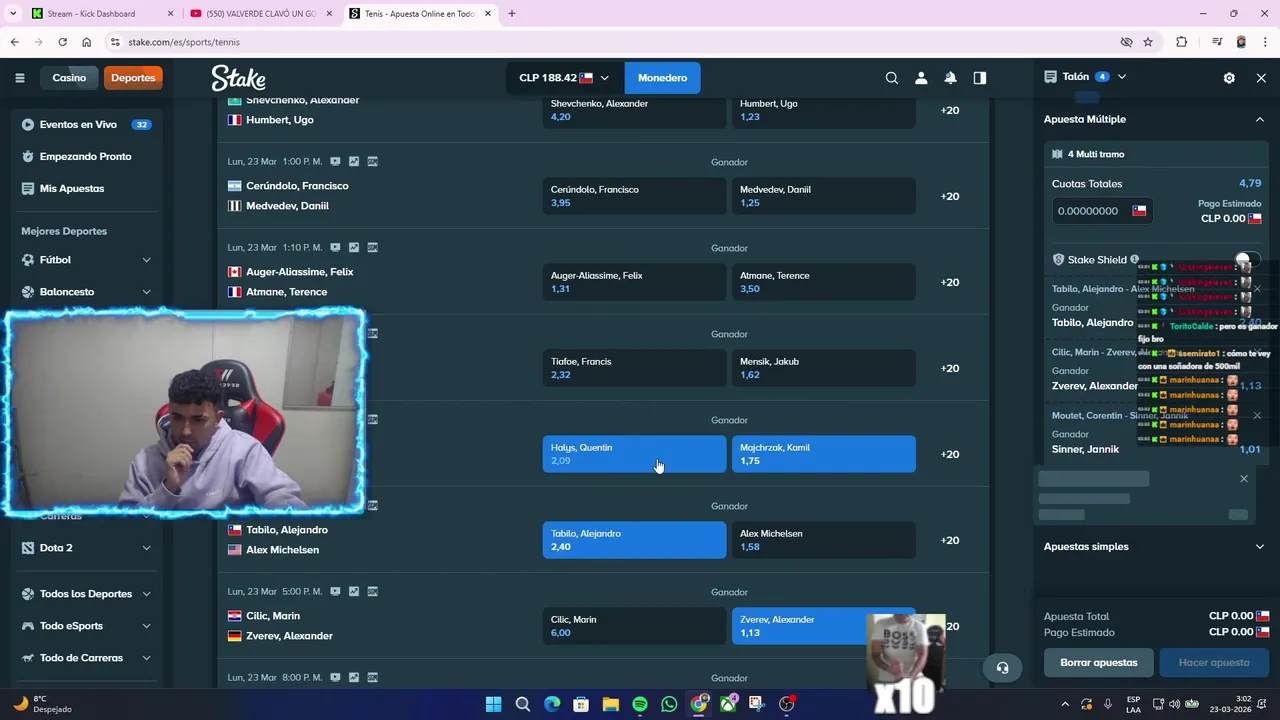
Task: Open File Explorer from the taskbar
Action: pos(611,704)
